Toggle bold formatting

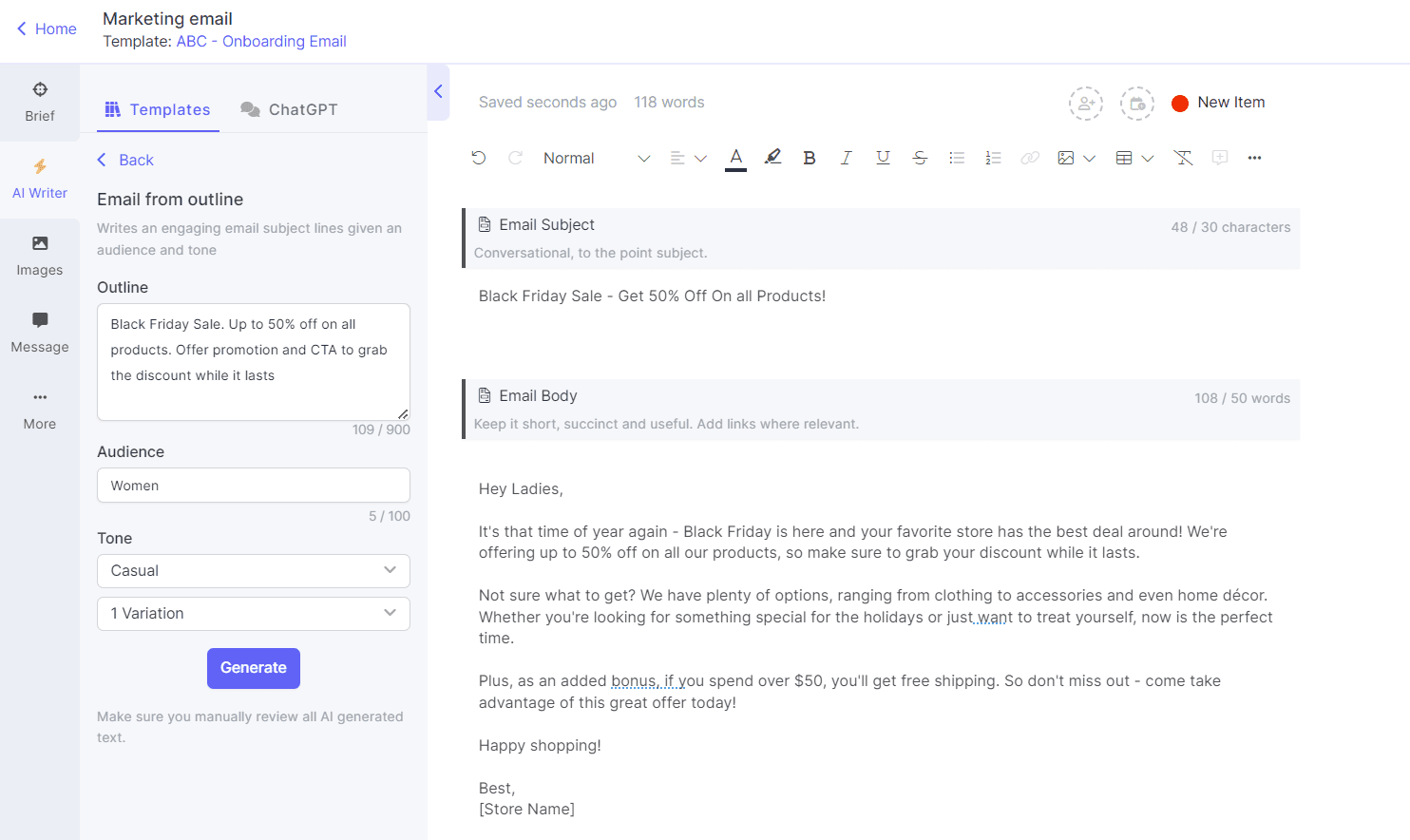point(810,159)
